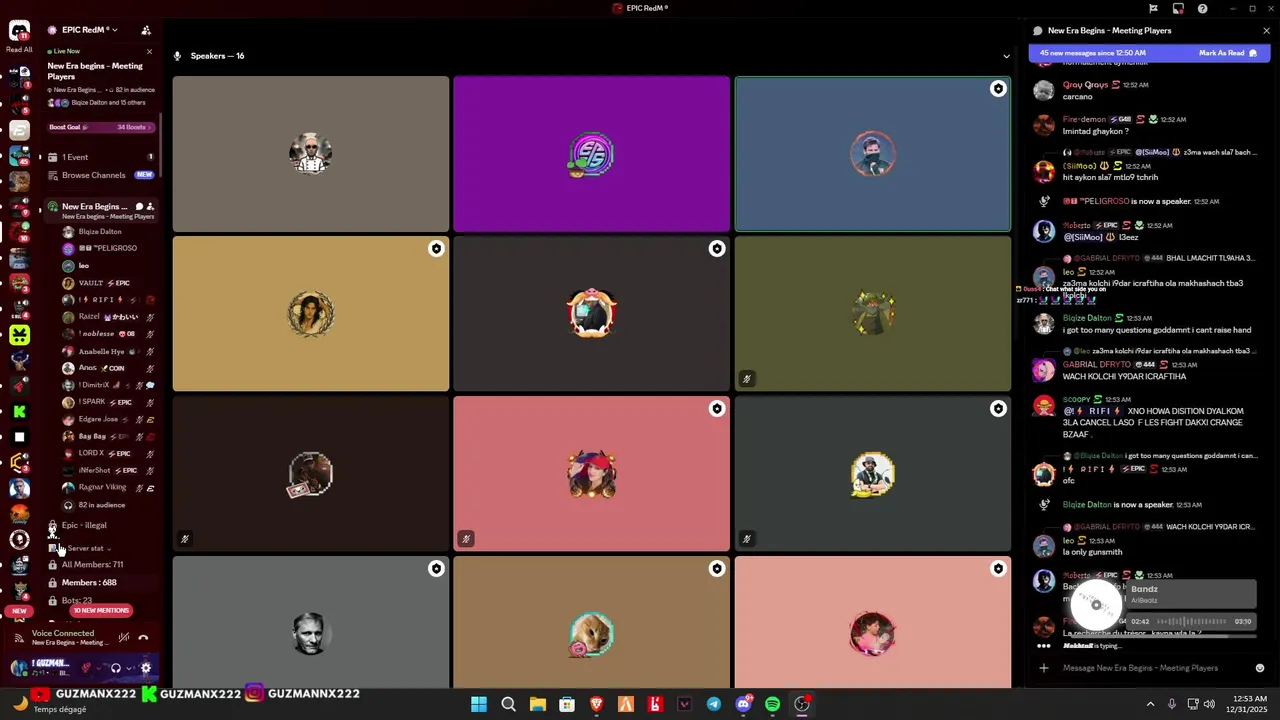
Task: Collapse the Server stat category
Action: click(x=85, y=548)
